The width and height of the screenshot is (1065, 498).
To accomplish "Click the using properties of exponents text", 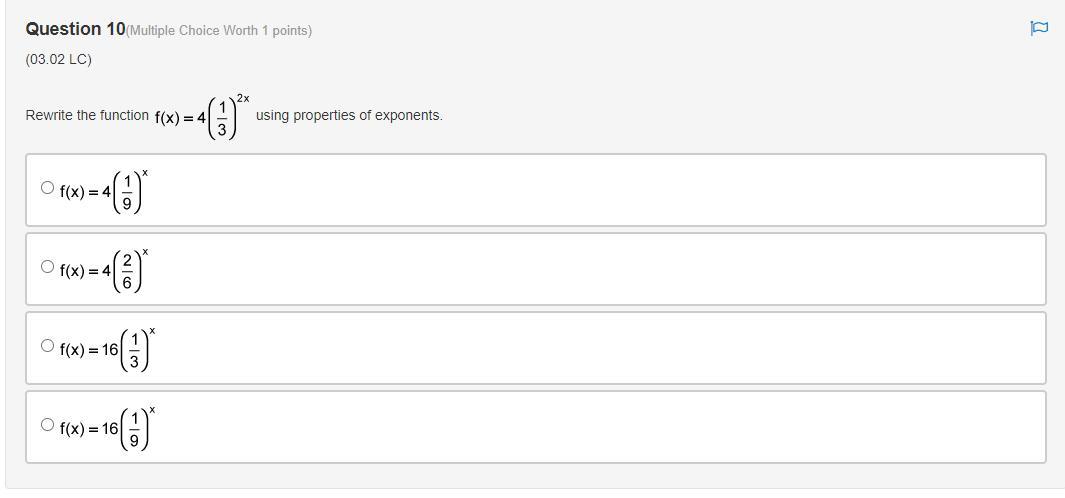I will click(x=349, y=115).
